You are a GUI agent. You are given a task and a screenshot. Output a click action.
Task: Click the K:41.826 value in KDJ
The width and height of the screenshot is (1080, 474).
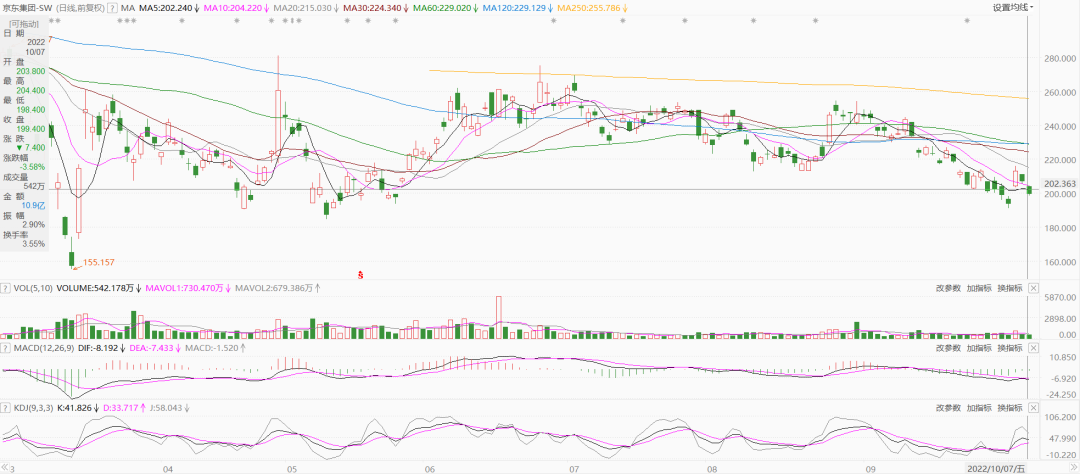[x=72, y=408]
